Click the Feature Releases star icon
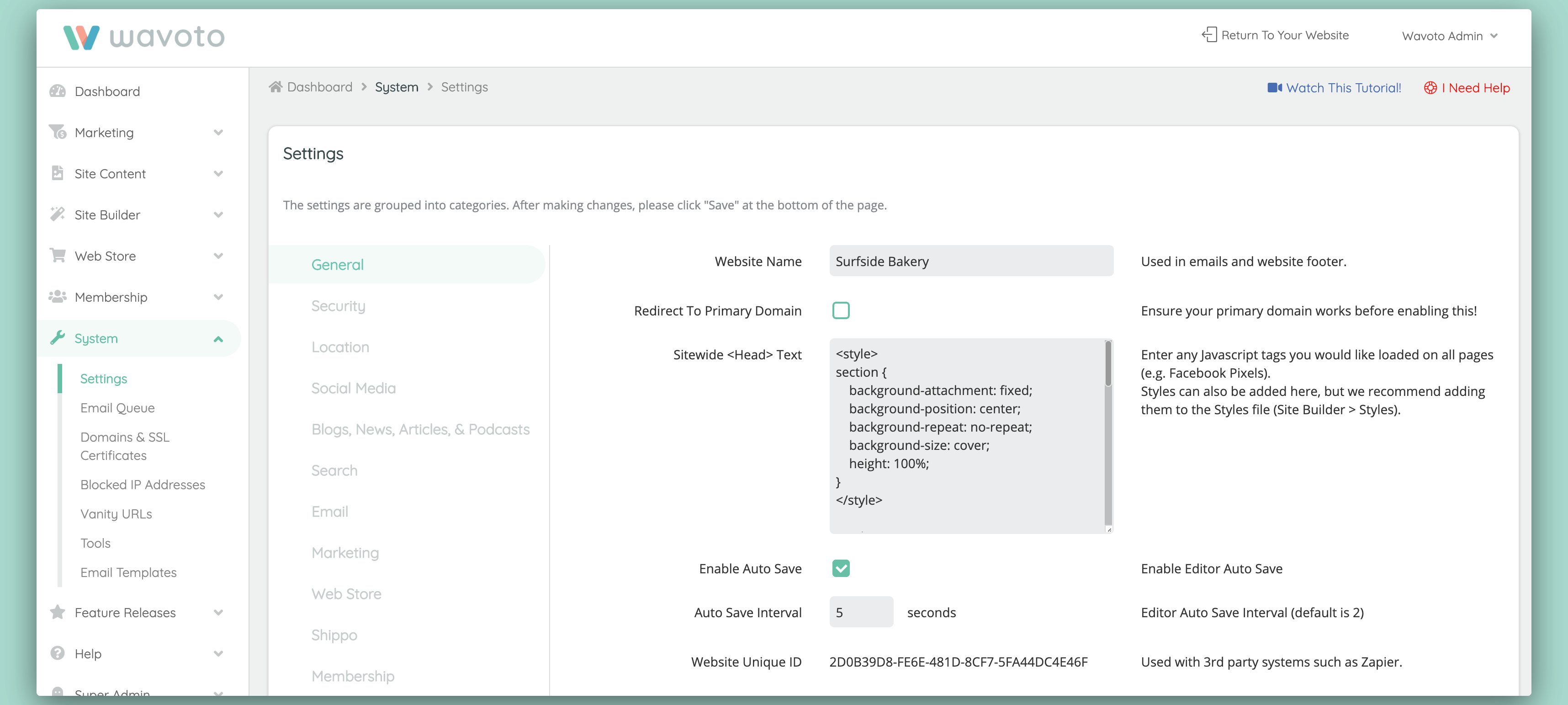 (x=58, y=612)
